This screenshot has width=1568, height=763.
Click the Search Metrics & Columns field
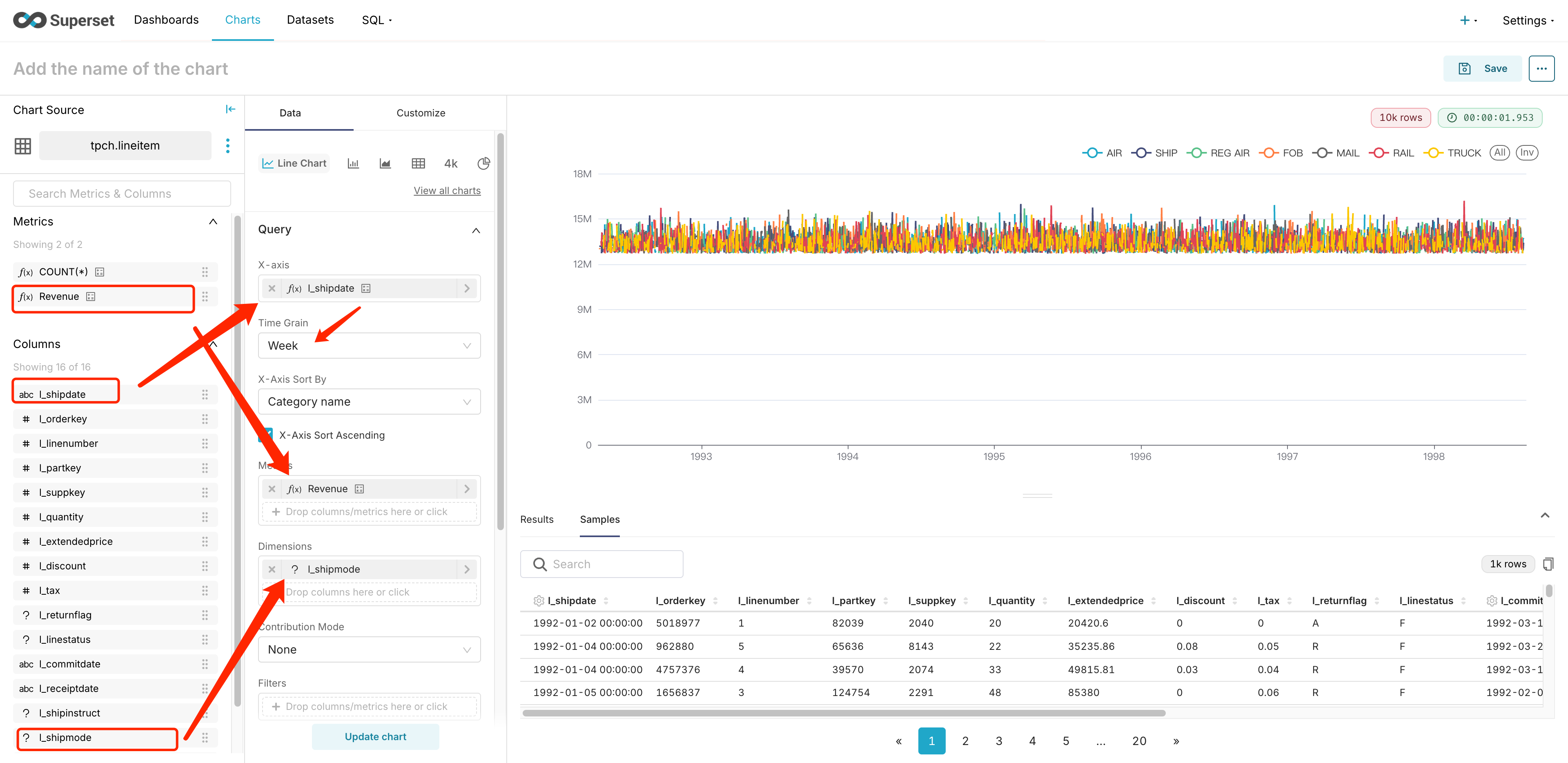pyautogui.click(x=122, y=194)
